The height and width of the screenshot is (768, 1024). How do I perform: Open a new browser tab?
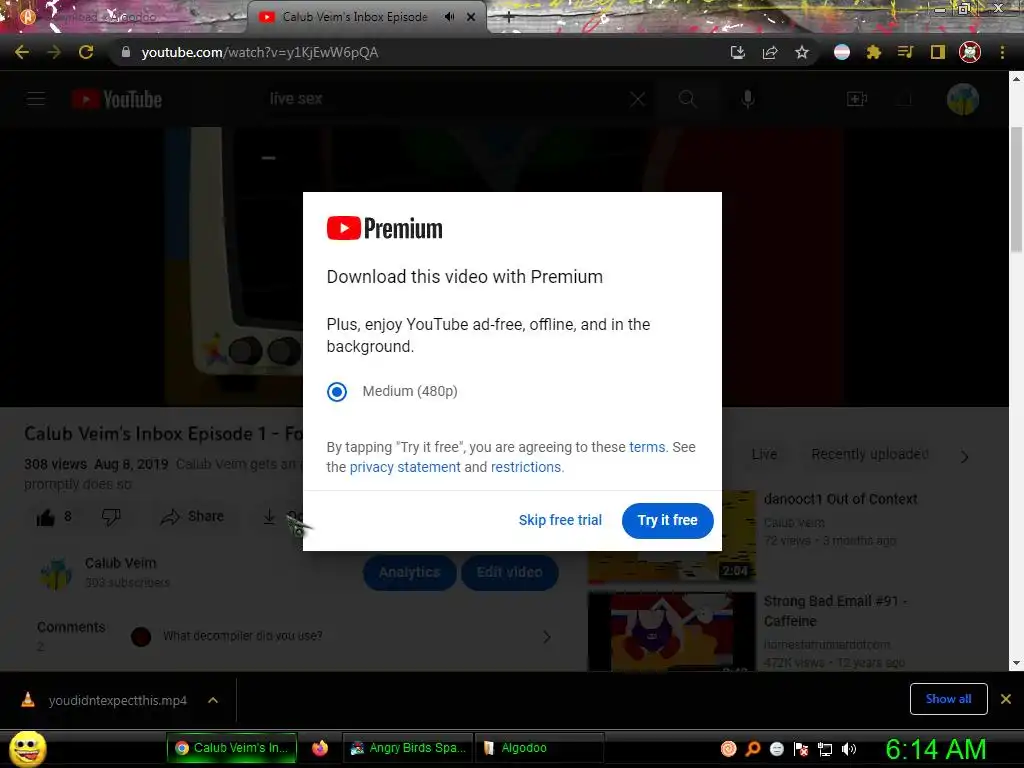pyautogui.click(x=509, y=18)
